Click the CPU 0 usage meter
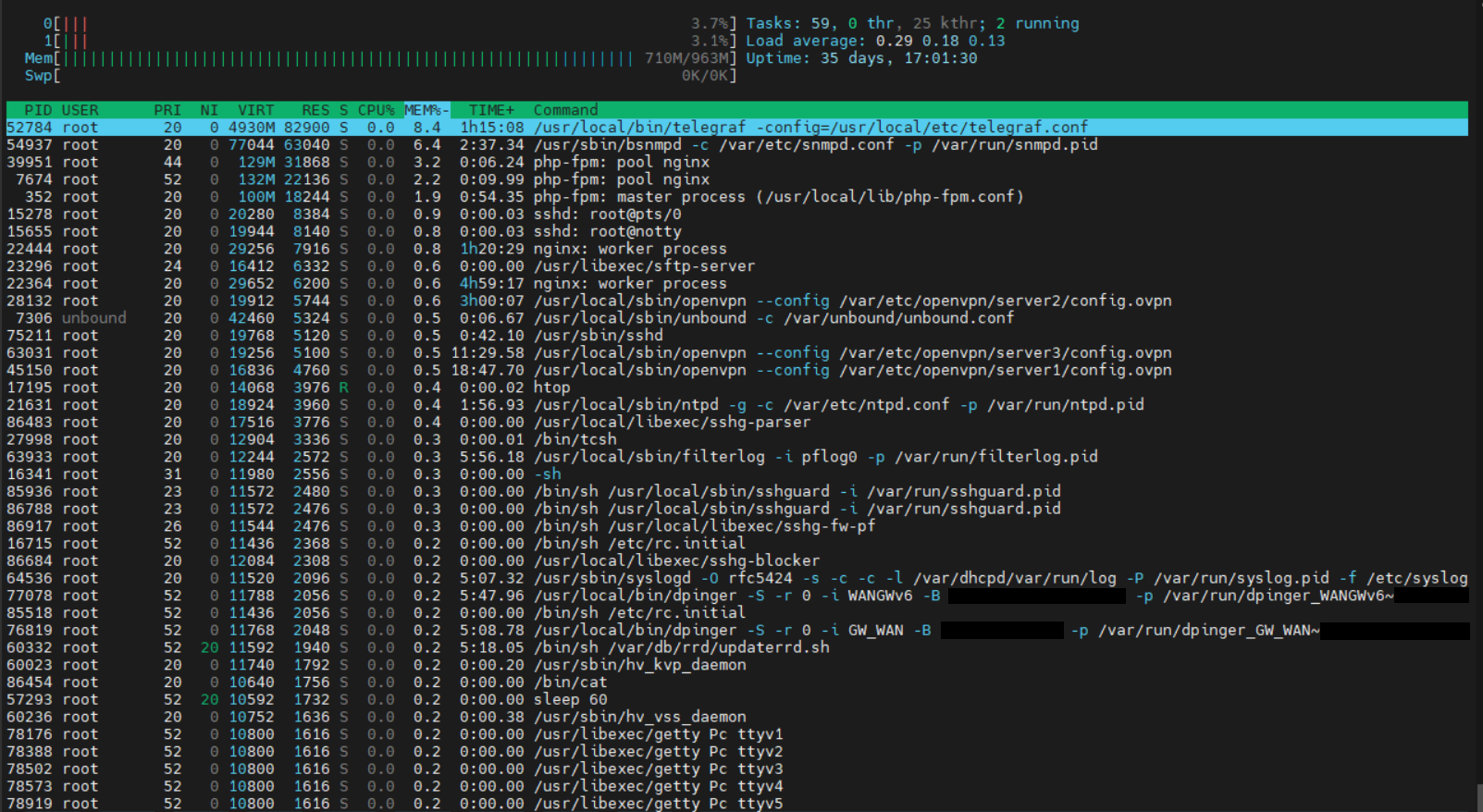The image size is (1483, 812). tap(389, 23)
